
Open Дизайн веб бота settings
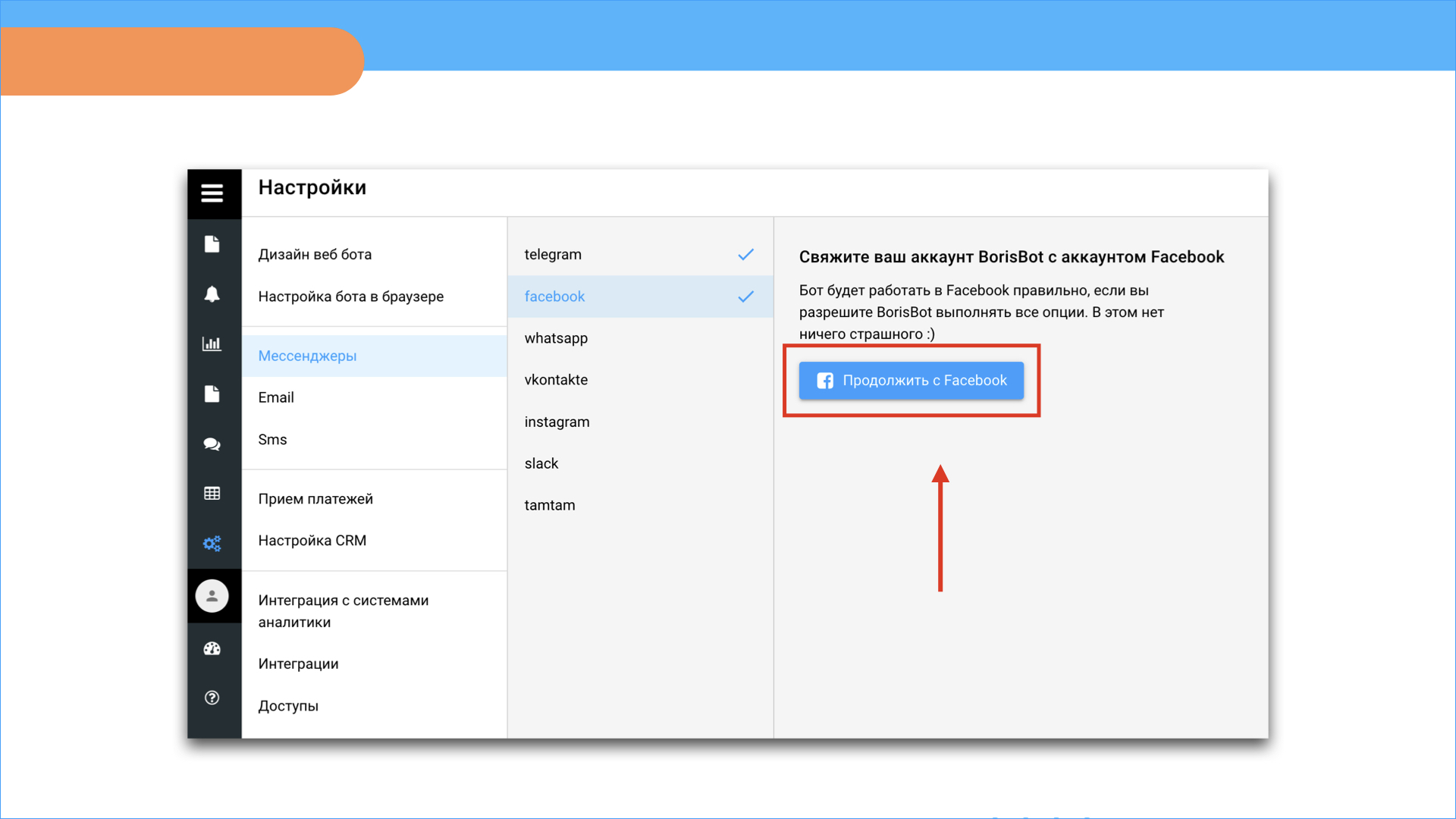[x=375, y=255]
